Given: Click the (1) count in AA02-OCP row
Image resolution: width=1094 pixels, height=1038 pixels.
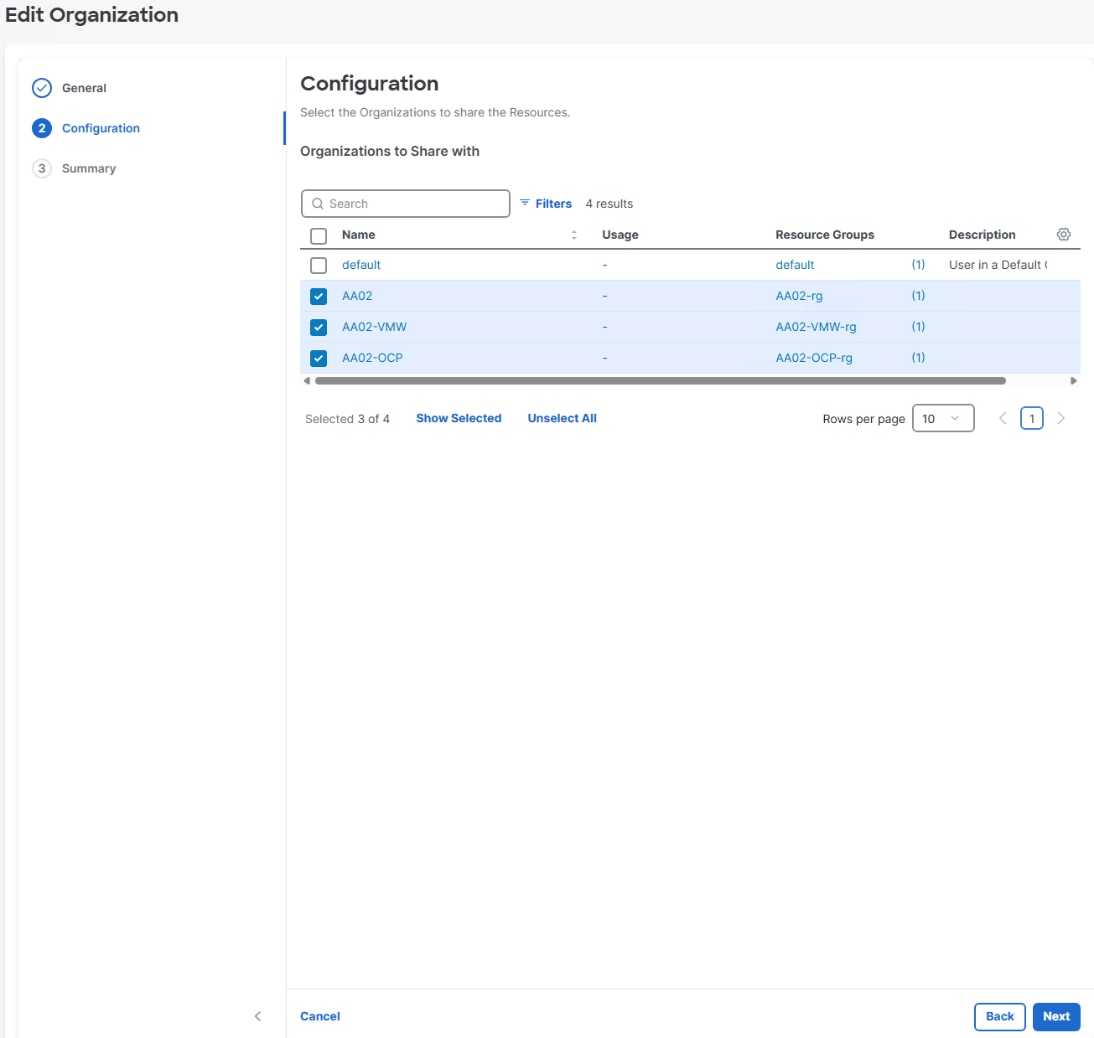Looking at the screenshot, I should point(918,357).
